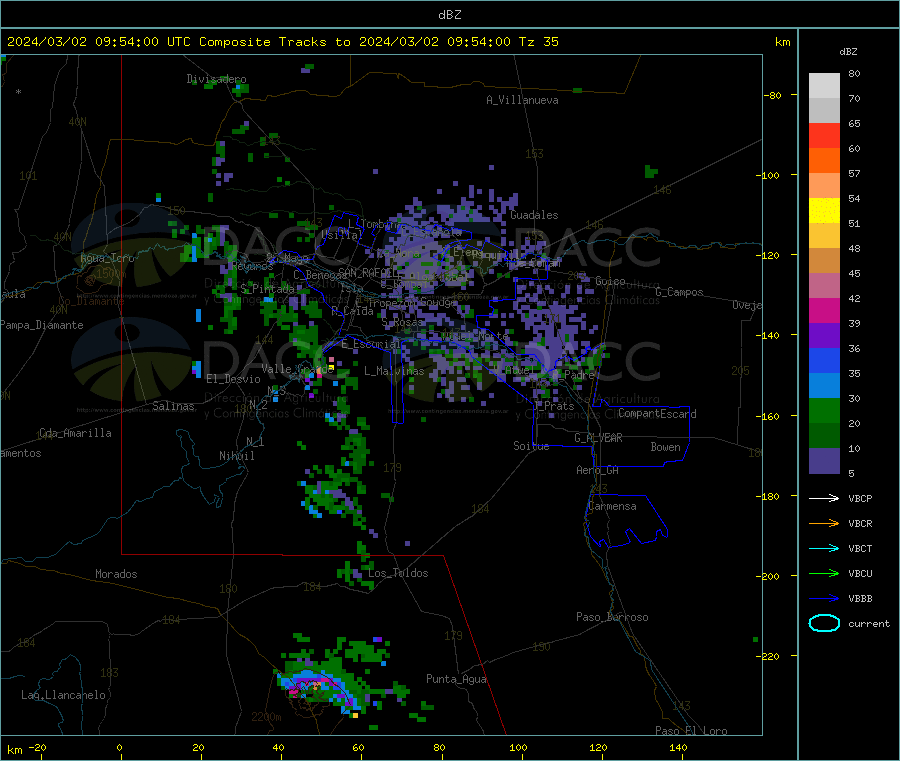Click the 'CompantEscard' map label
The height and width of the screenshot is (761, 900).
[658, 414]
